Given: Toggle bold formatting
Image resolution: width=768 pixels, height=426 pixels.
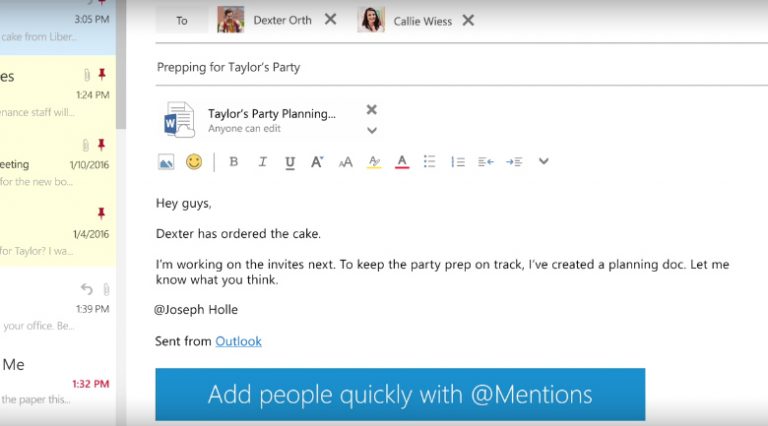Looking at the screenshot, I should pyautogui.click(x=234, y=162).
